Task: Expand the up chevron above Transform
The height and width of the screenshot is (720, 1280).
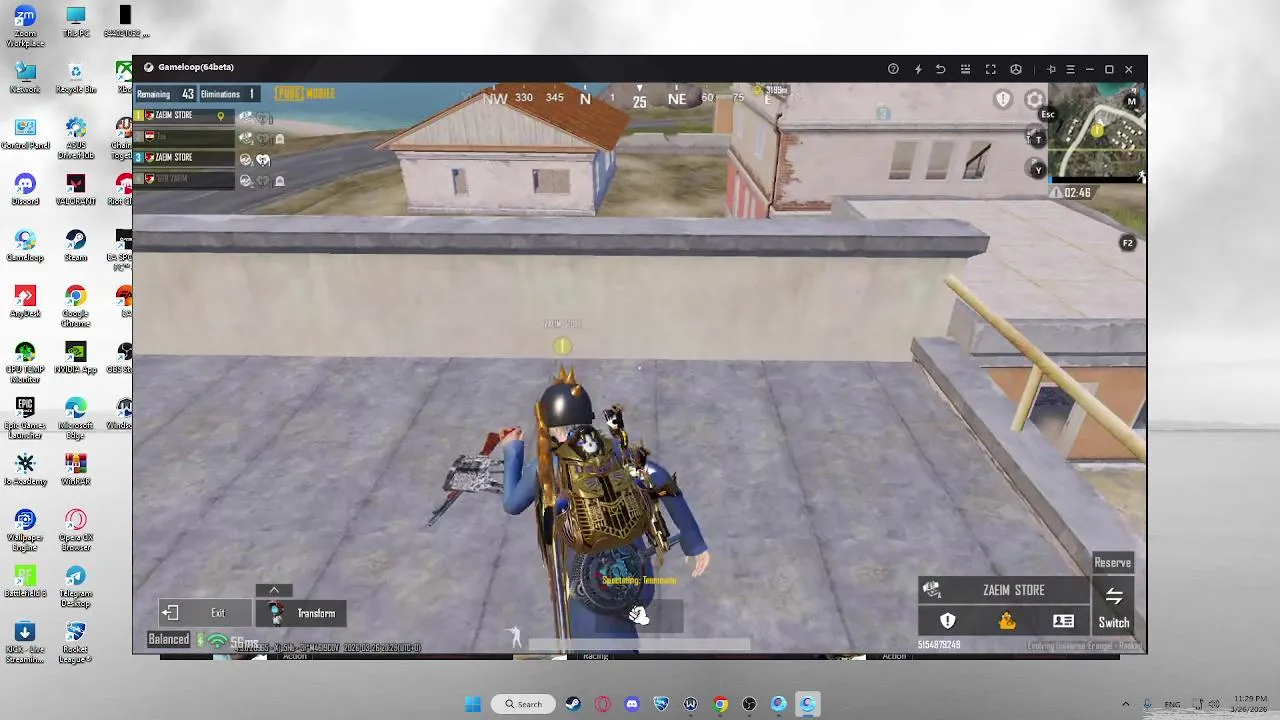Action: 274,590
